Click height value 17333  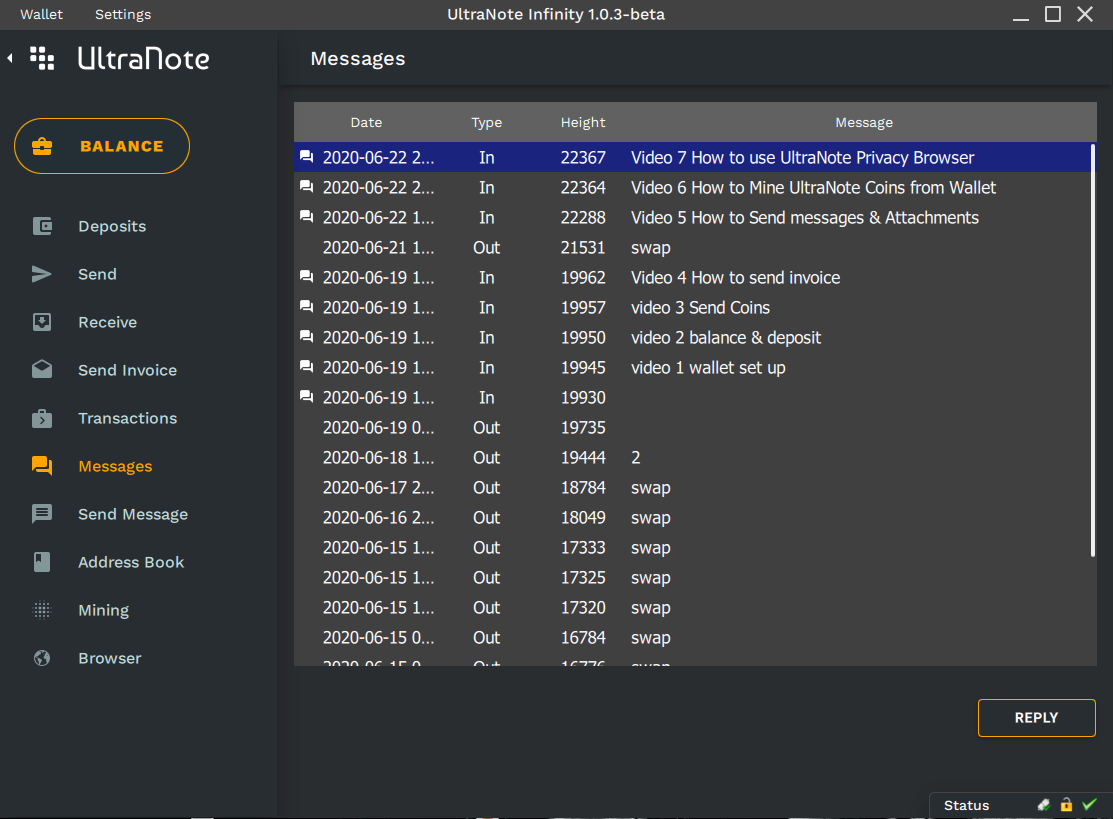583,547
